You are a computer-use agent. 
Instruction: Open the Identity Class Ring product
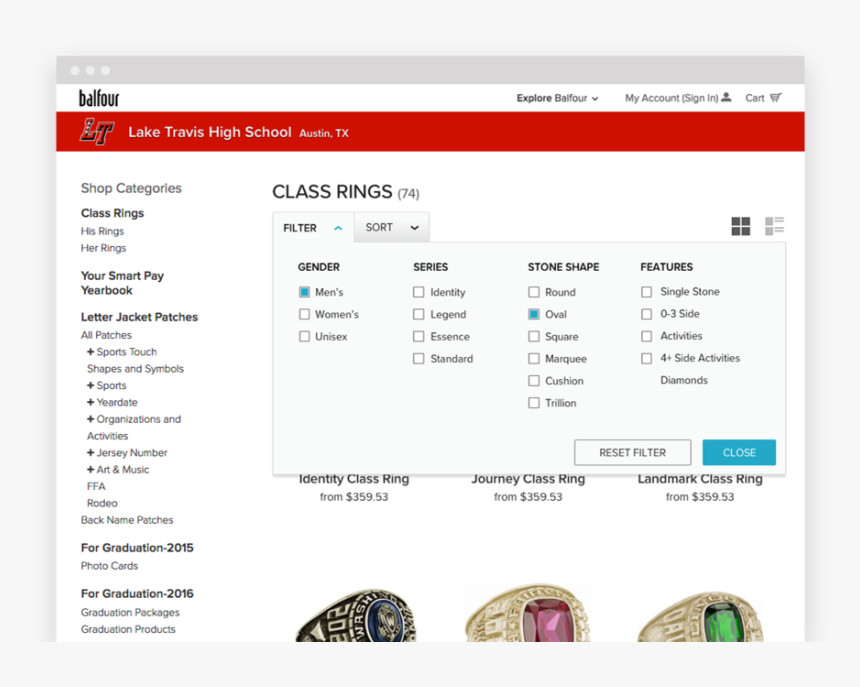click(x=354, y=480)
